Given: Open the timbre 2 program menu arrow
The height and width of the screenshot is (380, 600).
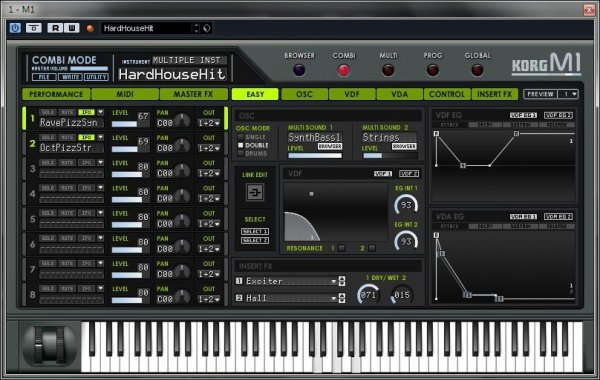Looking at the screenshot, I should pos(100,137).
